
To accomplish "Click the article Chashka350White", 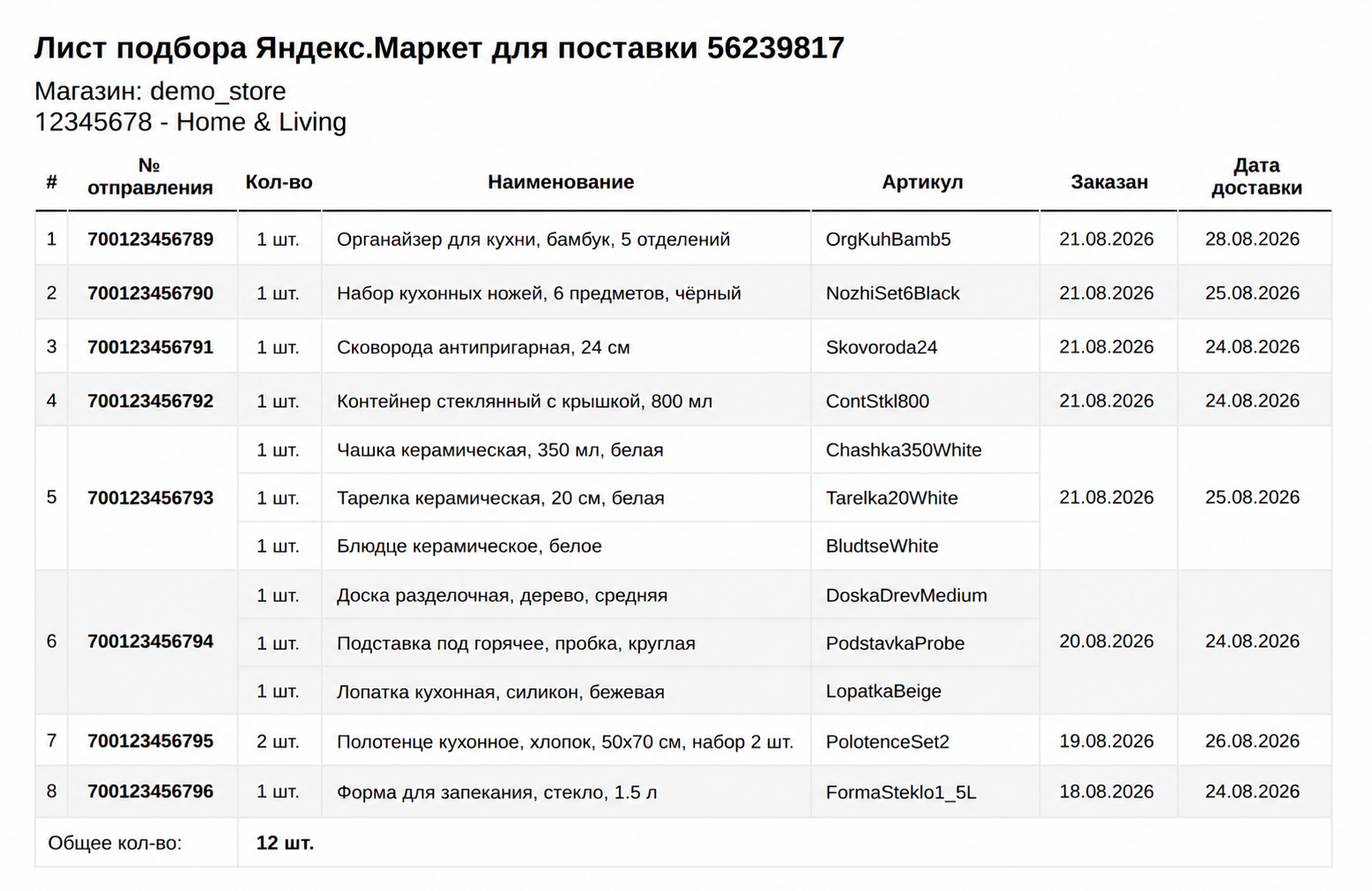I will click(x=904, y=450).
